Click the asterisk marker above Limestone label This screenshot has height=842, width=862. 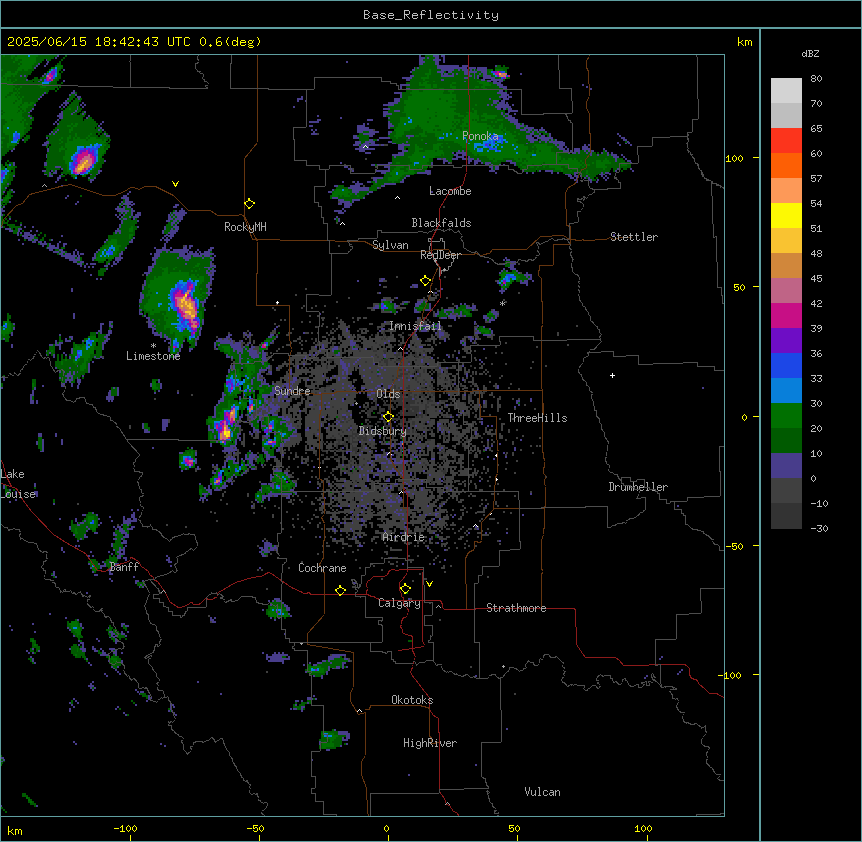pyautogui.click(x=153, y=346)
